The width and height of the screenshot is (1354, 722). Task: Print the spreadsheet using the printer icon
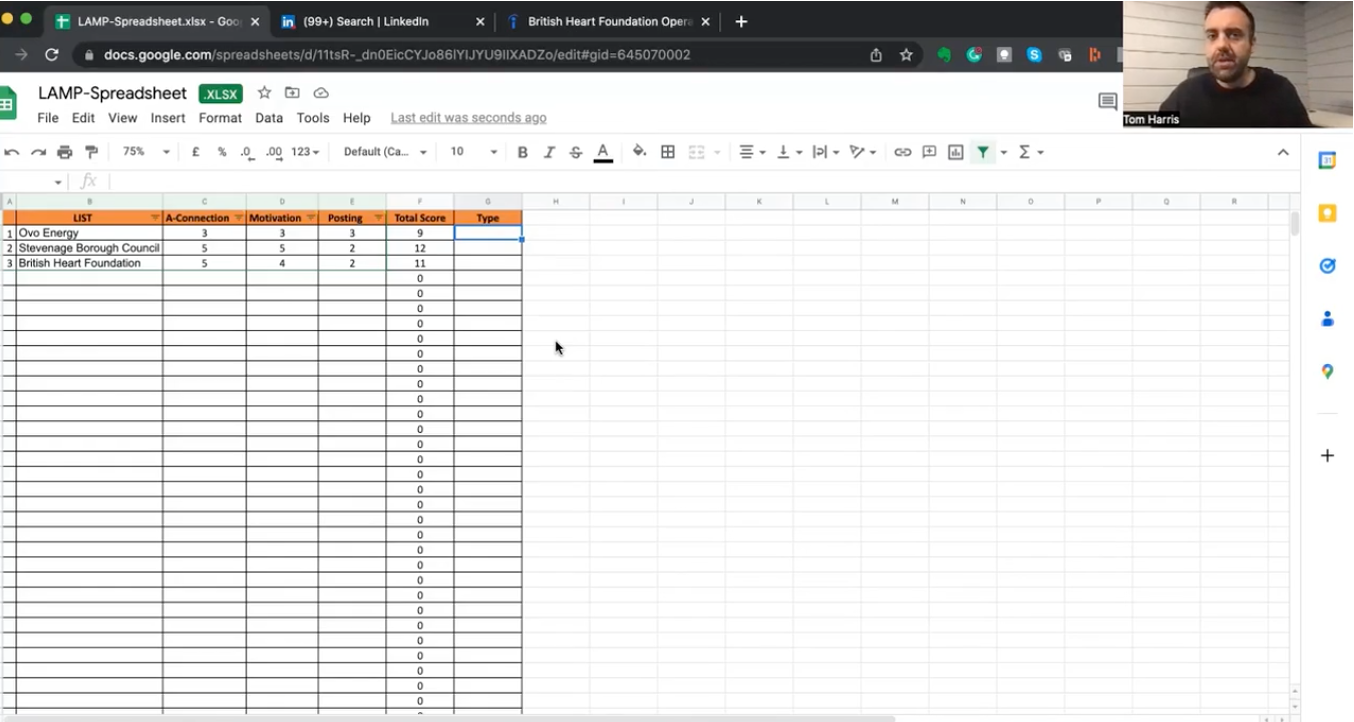tap(65, 152)
